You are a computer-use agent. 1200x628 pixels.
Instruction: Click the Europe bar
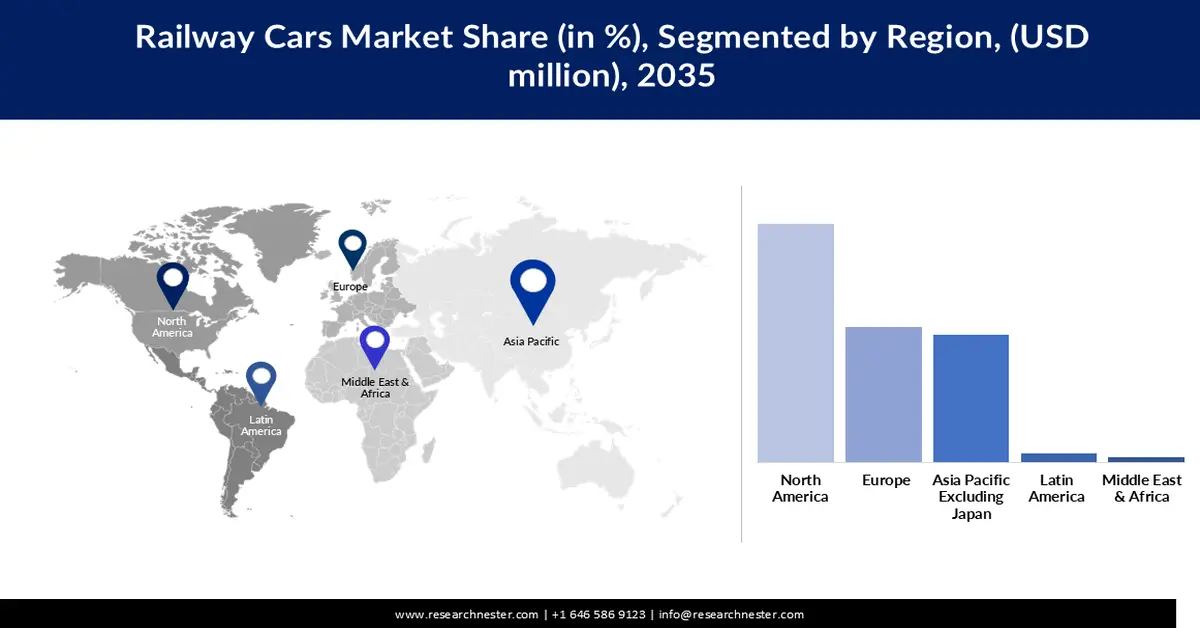883,393
